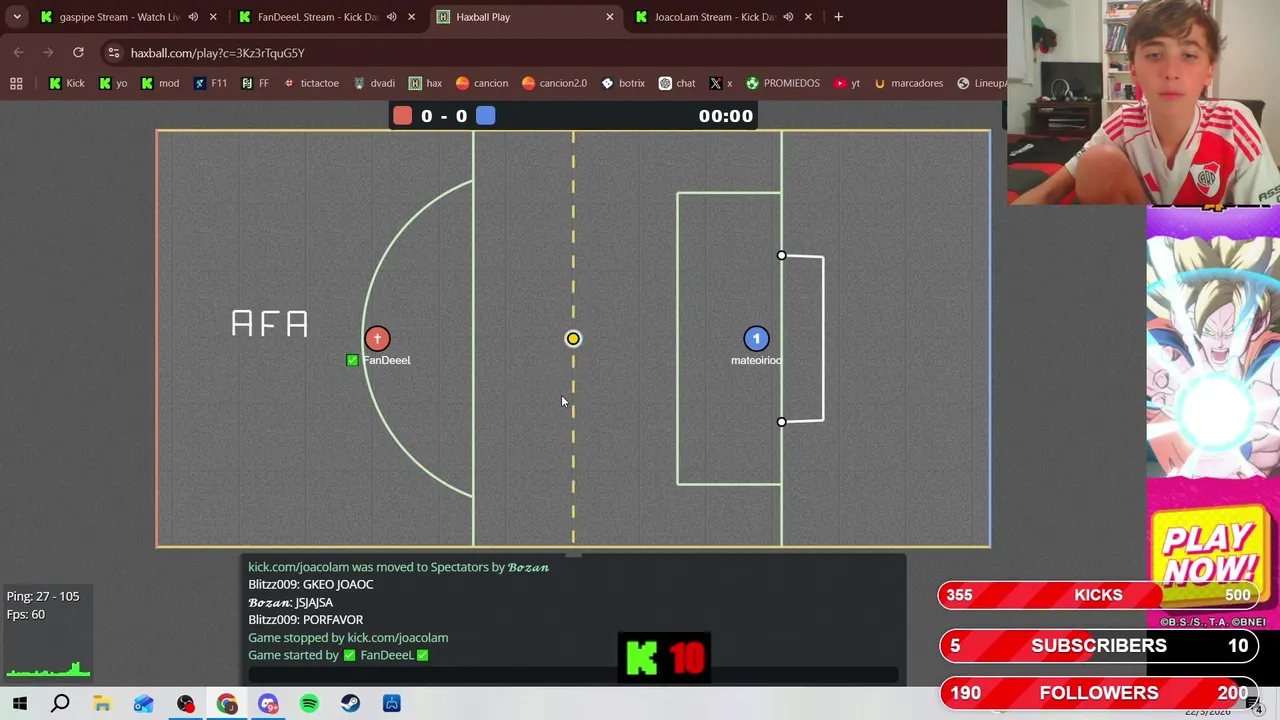1280x720 pixels.
Task: Open the Windows Start menu
Action: [x=20, y=704]
